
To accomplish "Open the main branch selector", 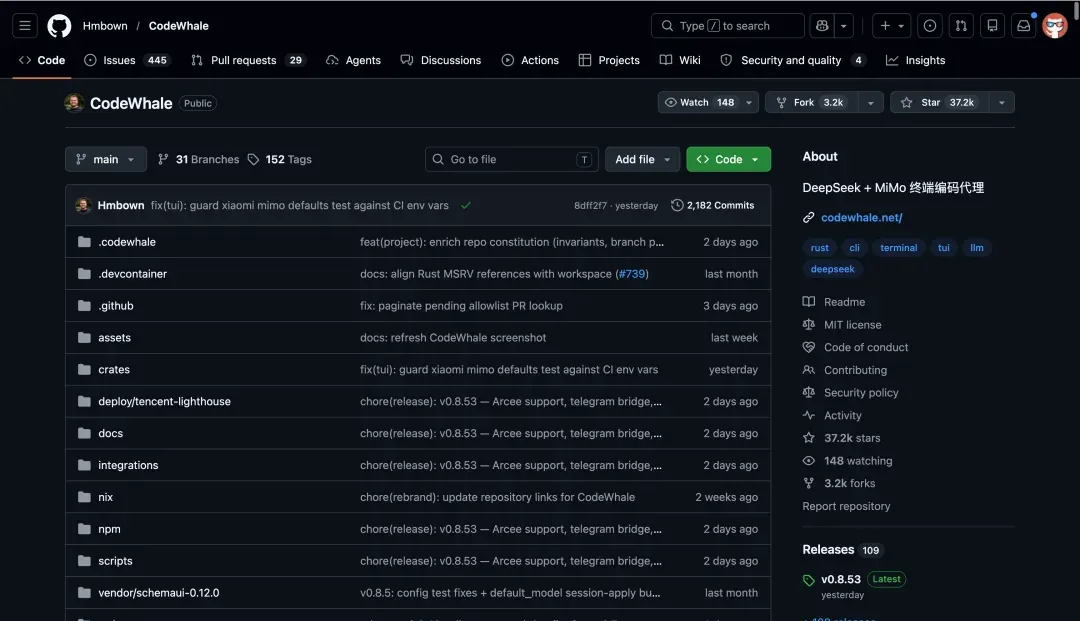I will pos(105,159).
